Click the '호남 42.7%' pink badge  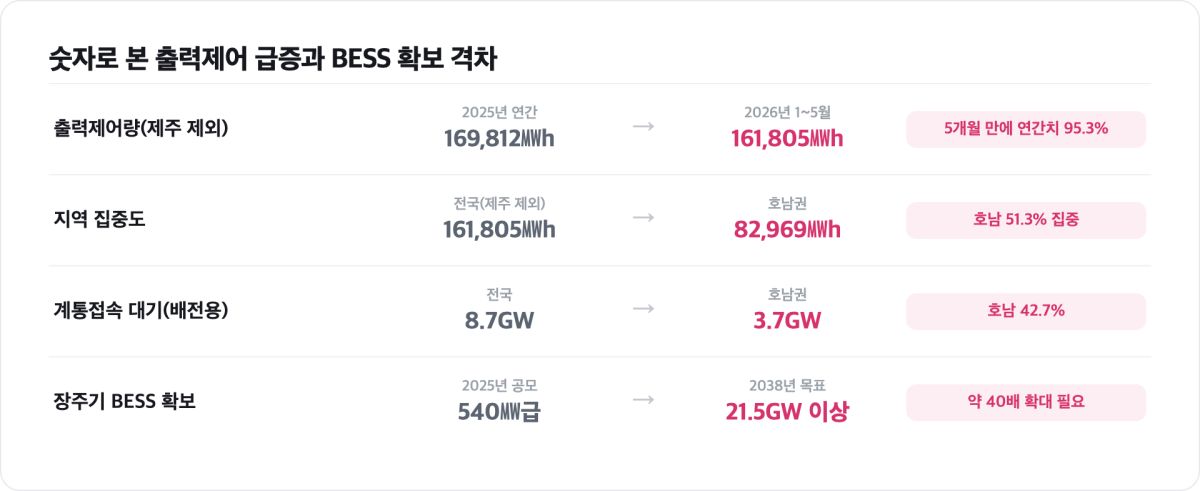click(1026, 311)
